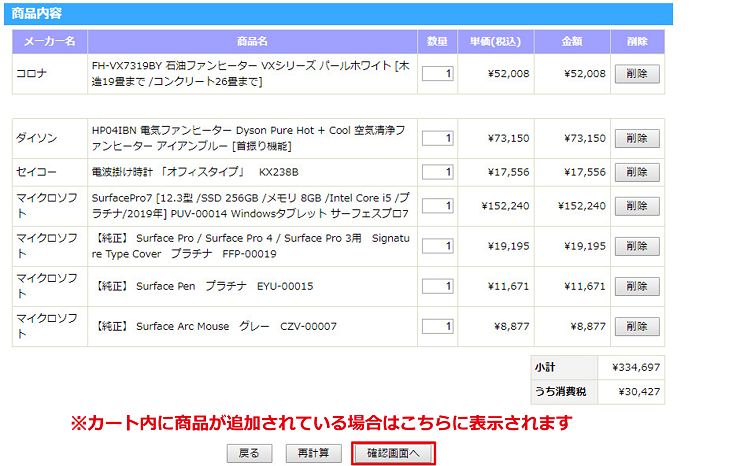Click the 商品内容 section heading

click(x=37, y=13)
